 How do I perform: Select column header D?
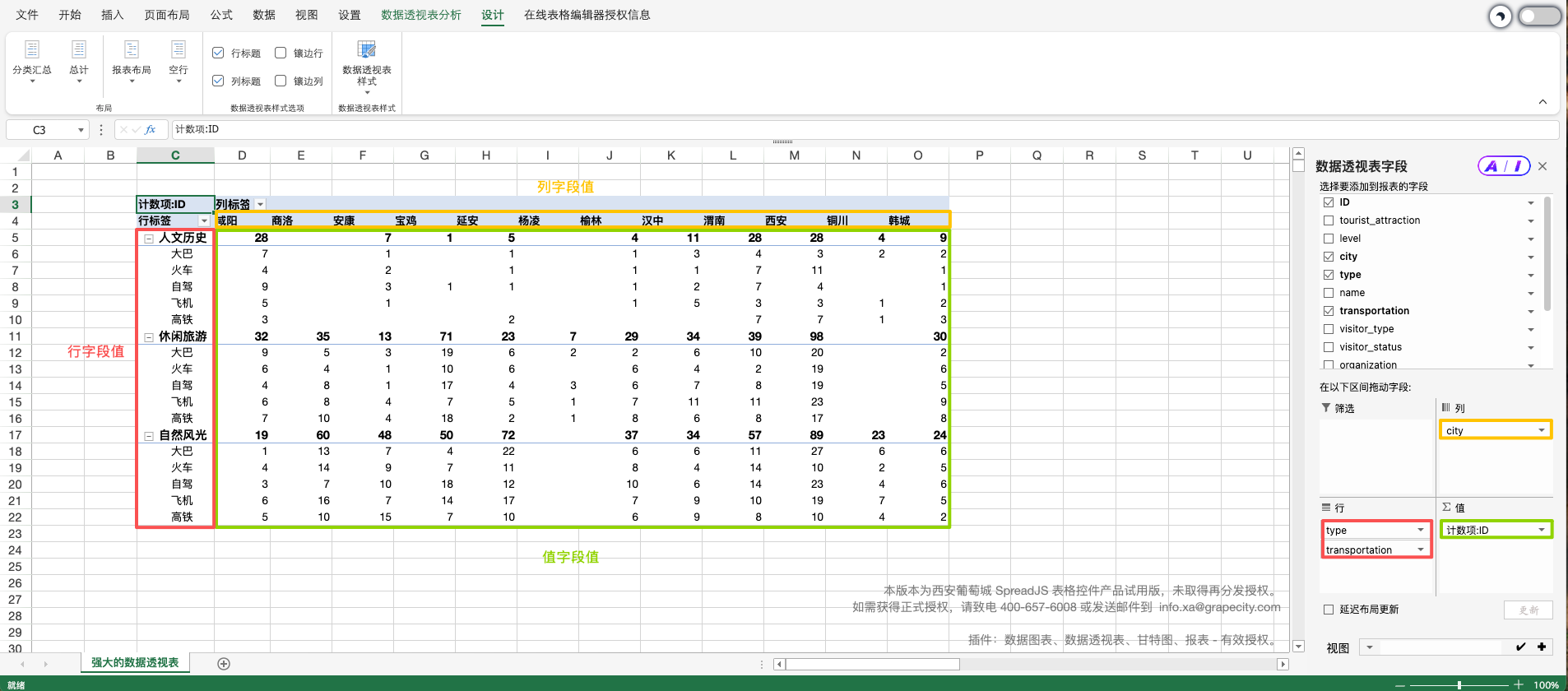tap(242, 155)
